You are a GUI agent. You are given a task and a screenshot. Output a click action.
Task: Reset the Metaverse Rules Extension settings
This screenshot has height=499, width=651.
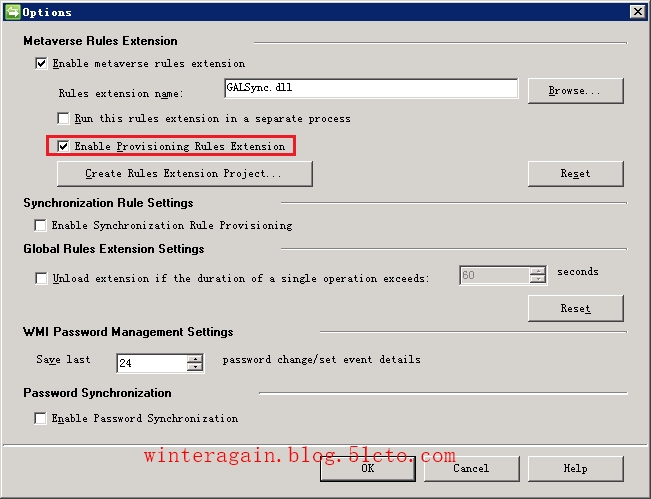point(575,174)
